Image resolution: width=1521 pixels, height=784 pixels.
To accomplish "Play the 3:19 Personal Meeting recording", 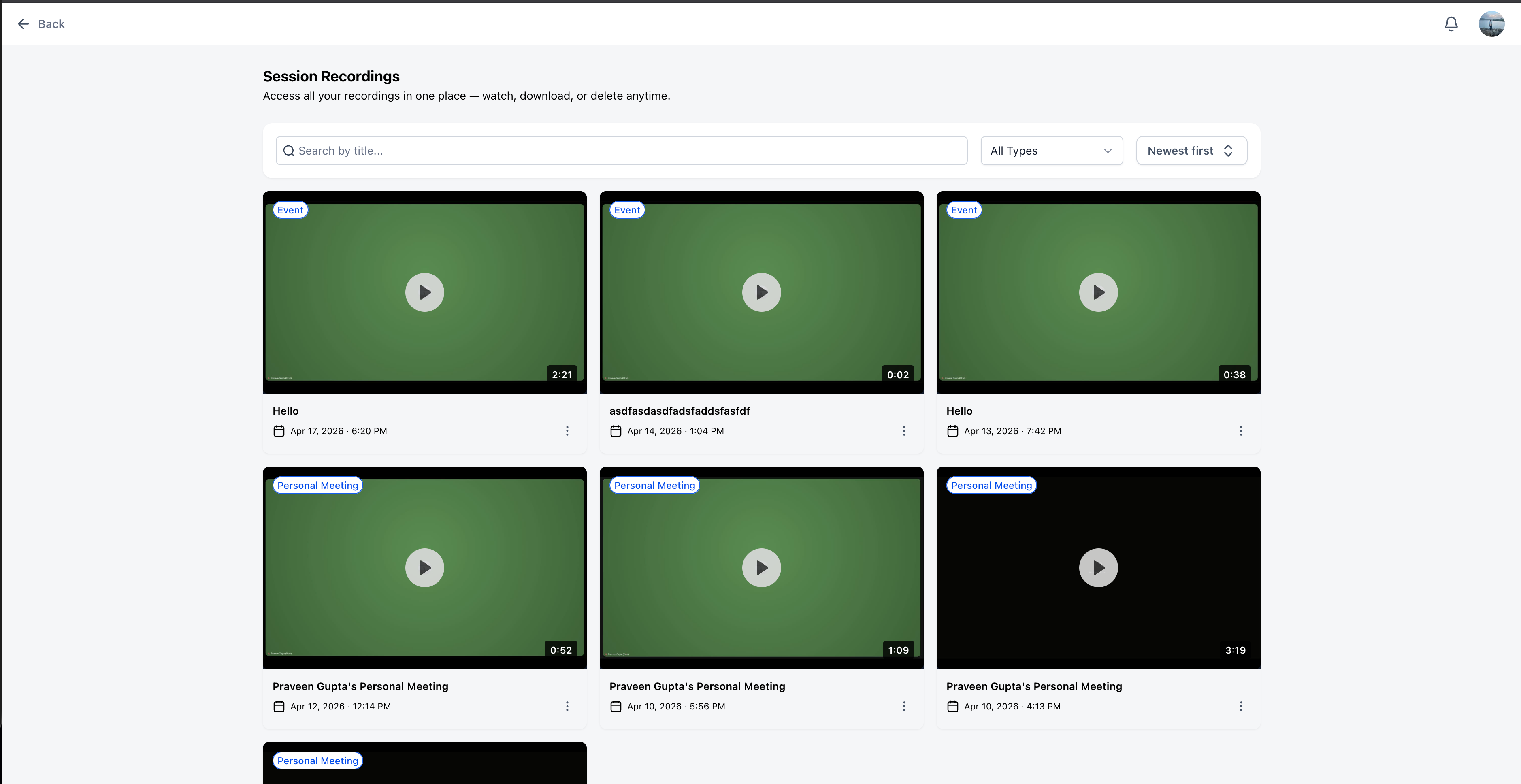I will [x=1098, y=567].
